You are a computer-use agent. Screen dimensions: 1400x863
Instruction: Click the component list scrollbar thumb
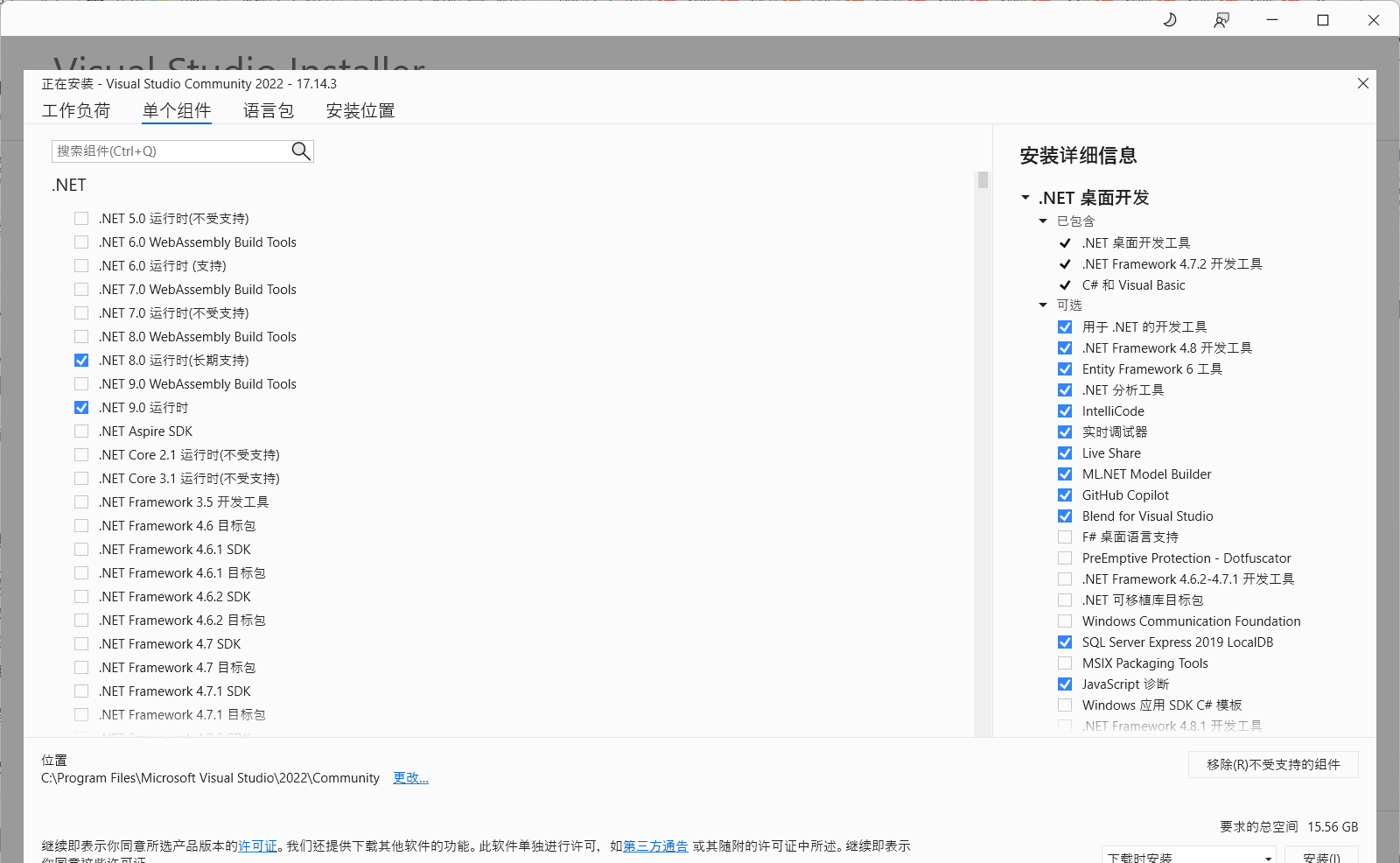(983, 179)
